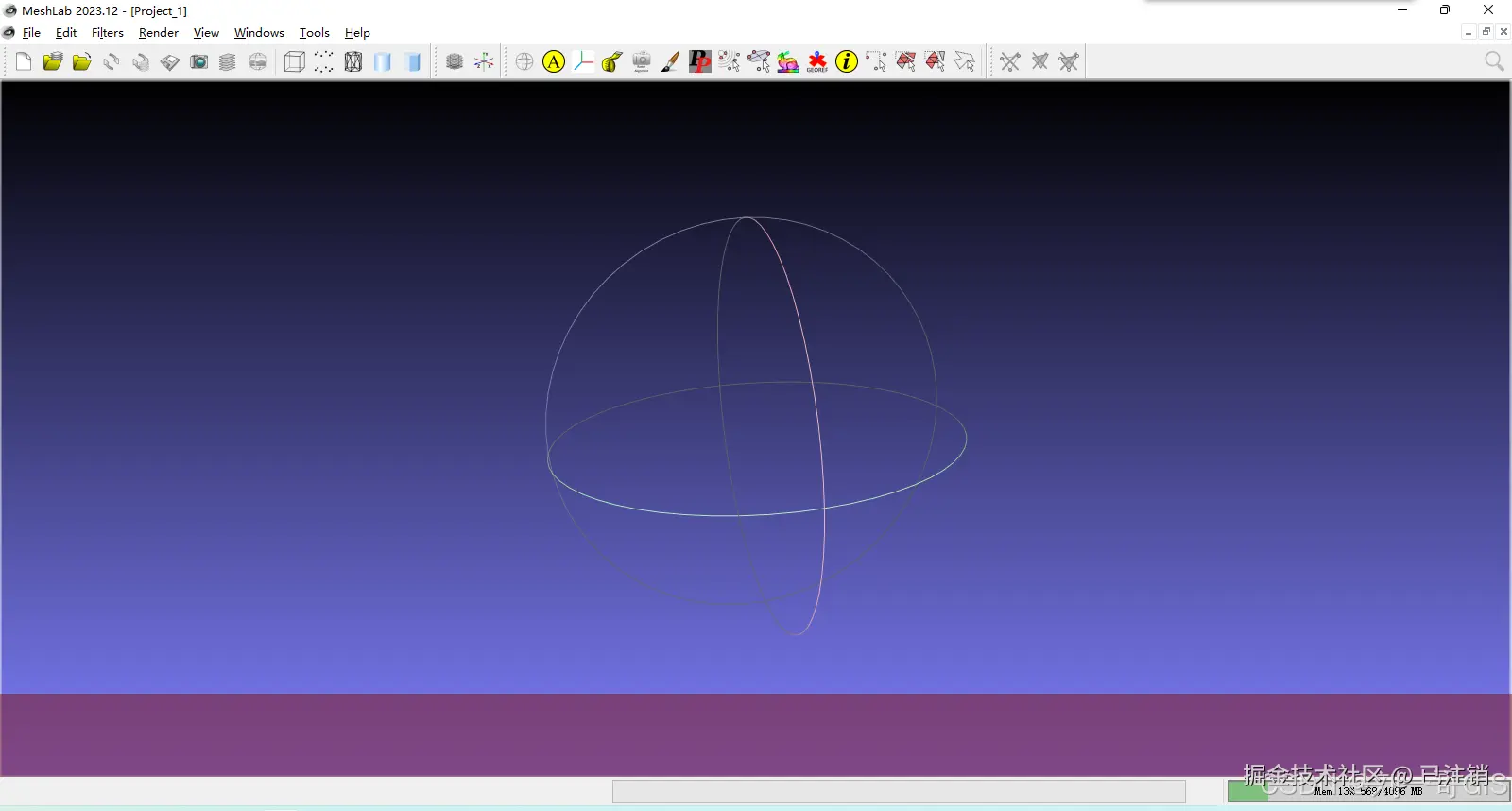Click the Delete selected vertices icon
The width and height of the screenshot is (1512, 811).
[1010, 61]
